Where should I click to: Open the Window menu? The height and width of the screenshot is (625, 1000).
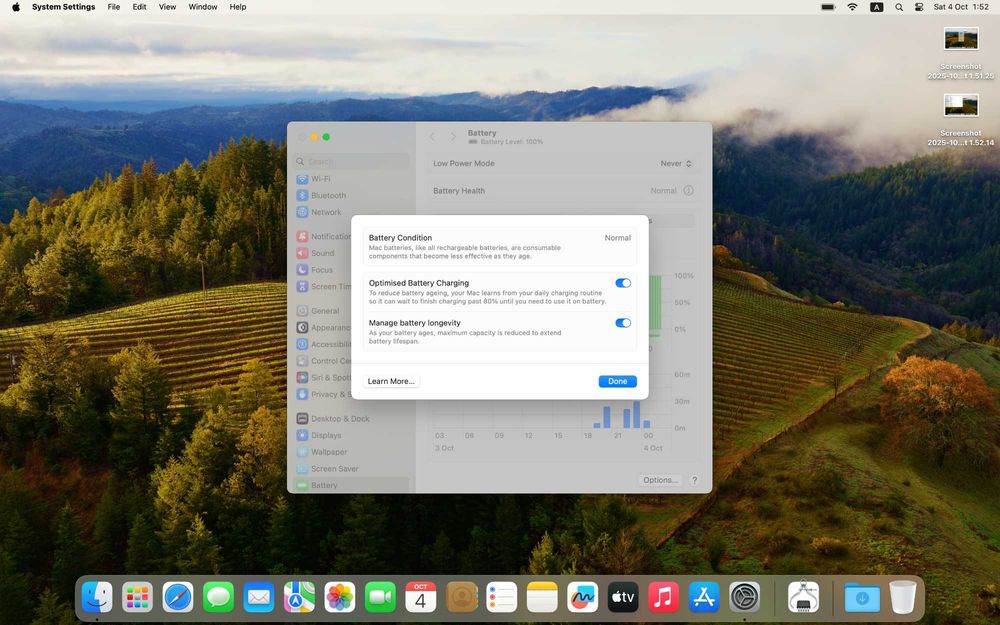[203, 7]
